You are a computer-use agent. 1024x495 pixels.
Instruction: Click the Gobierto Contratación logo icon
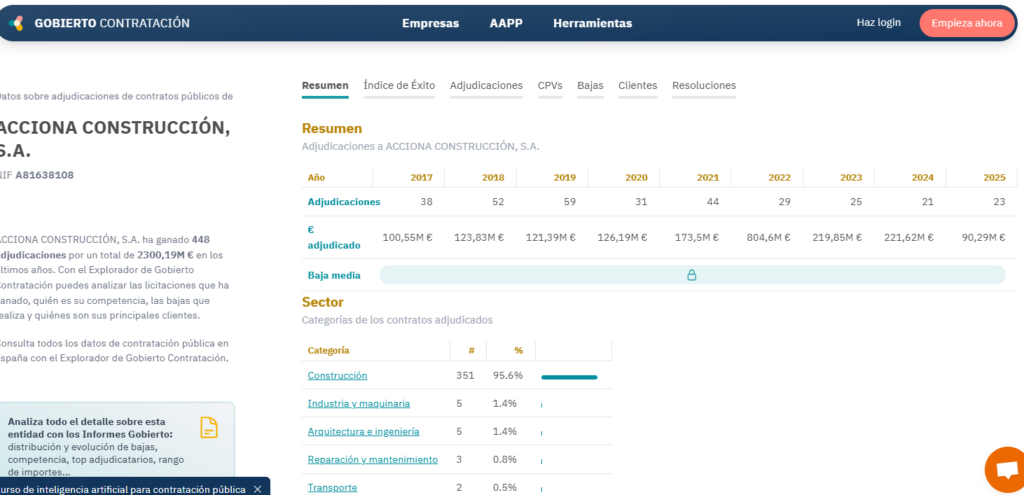coord(17,23)
